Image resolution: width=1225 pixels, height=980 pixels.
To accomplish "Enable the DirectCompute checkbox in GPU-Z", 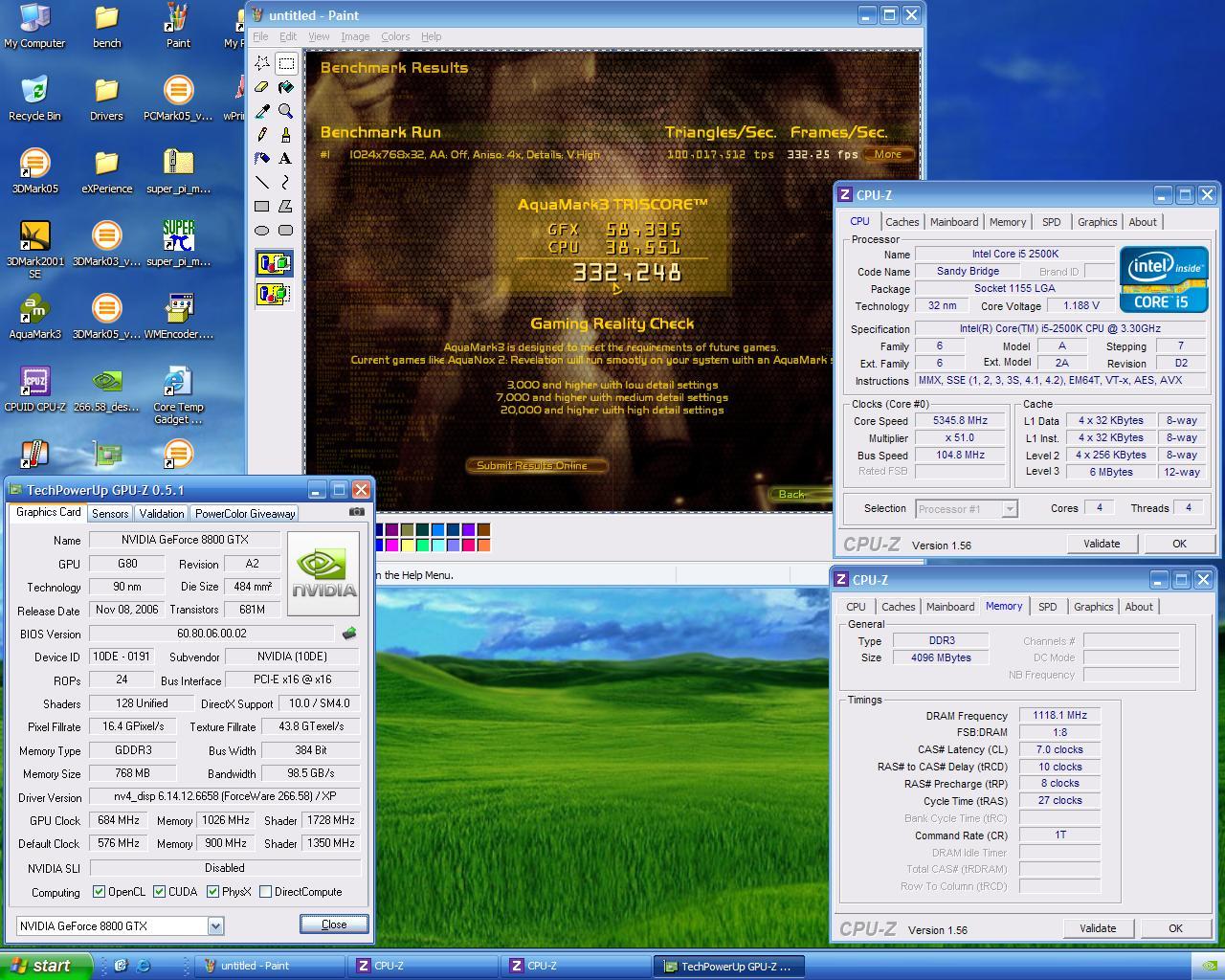I will click(265, 892).
